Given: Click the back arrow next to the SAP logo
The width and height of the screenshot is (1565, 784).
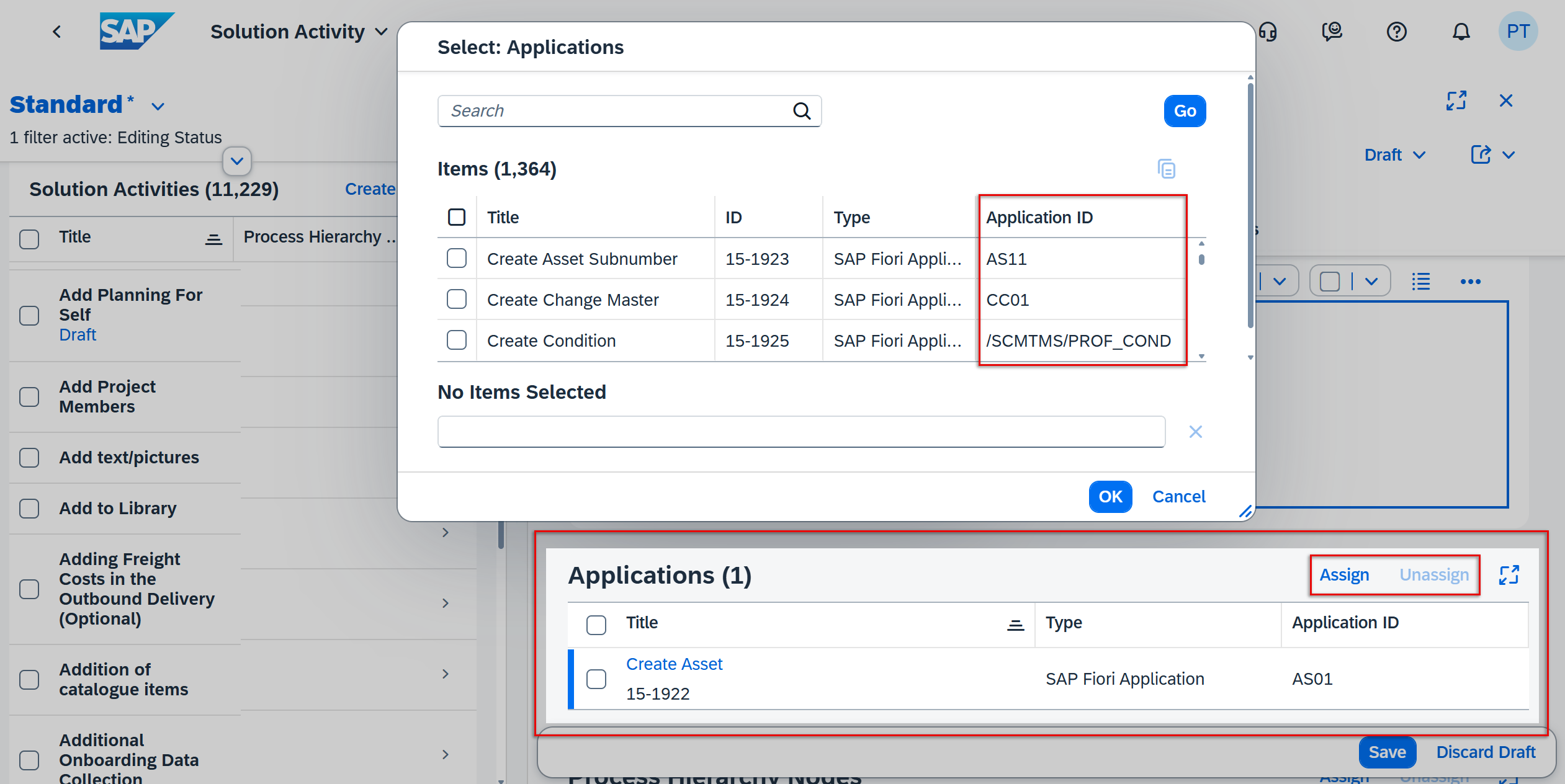Looking at the screenshot, I should (57, 32).
